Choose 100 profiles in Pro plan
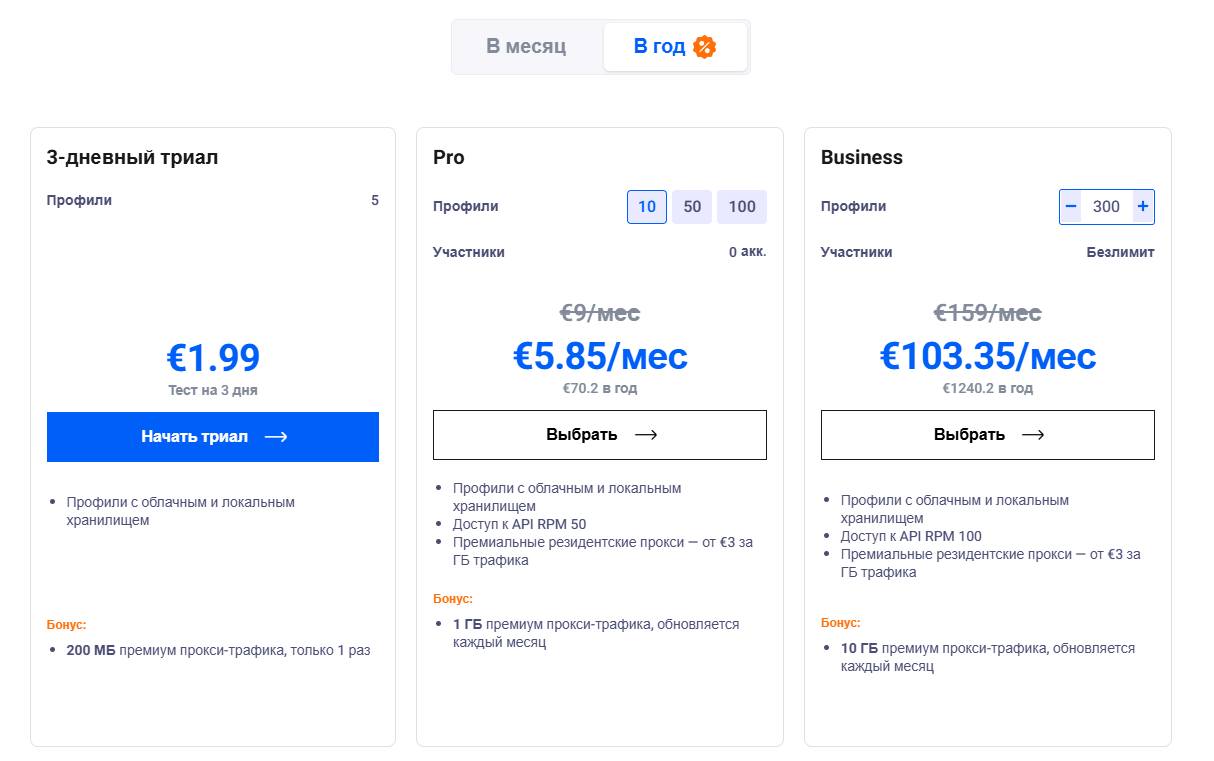Screen dimensions: 1214x761 (x=742, y=207)
